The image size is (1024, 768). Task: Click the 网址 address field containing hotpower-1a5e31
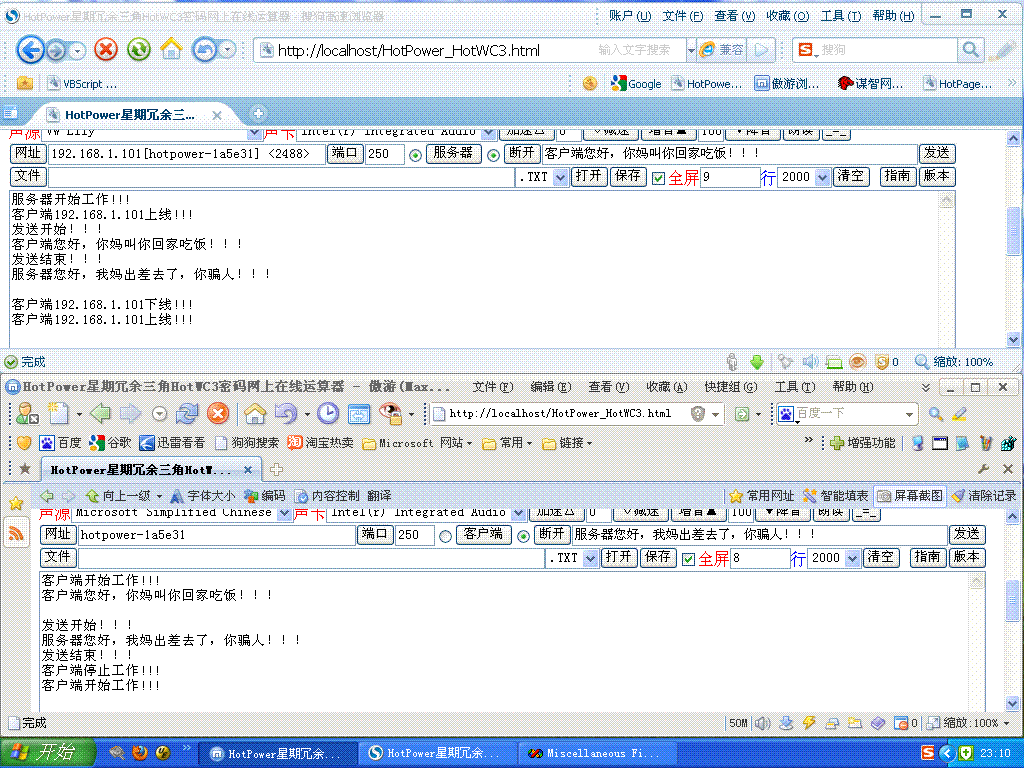pos(217,535)
